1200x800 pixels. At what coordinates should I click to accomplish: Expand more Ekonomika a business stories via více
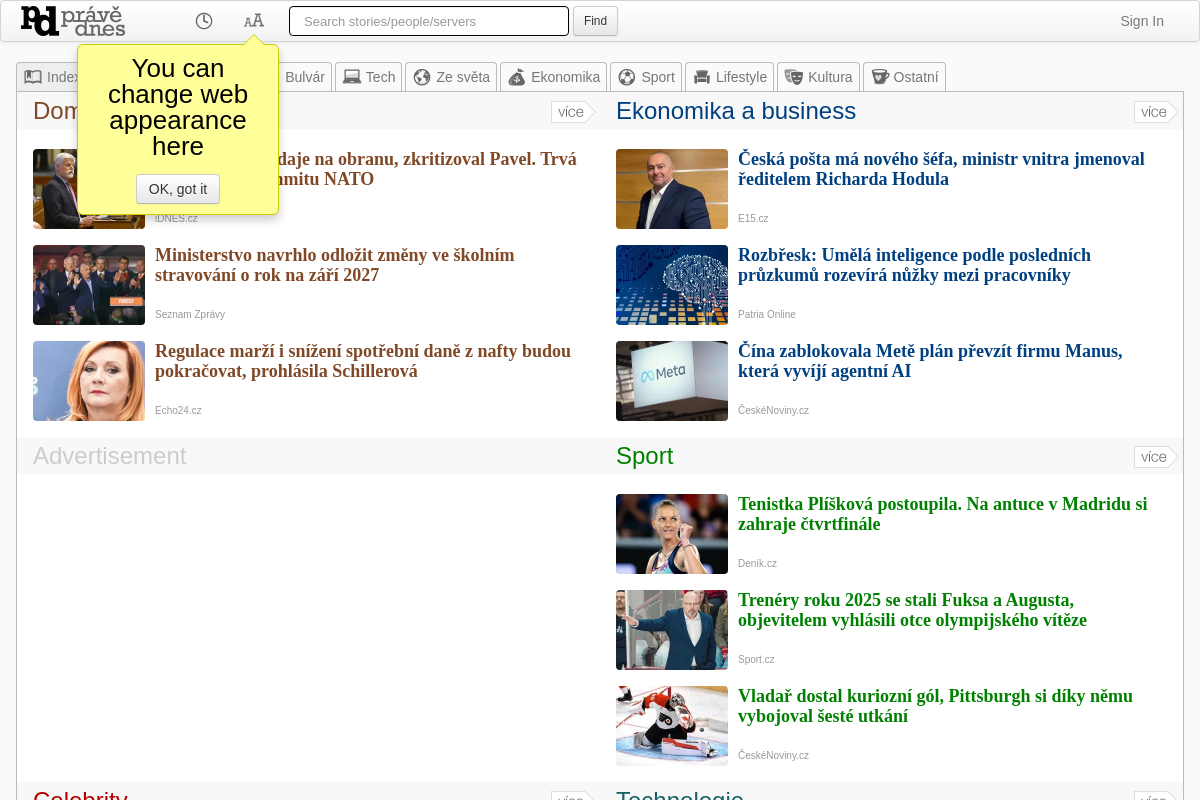click(x=1154, y=112)
